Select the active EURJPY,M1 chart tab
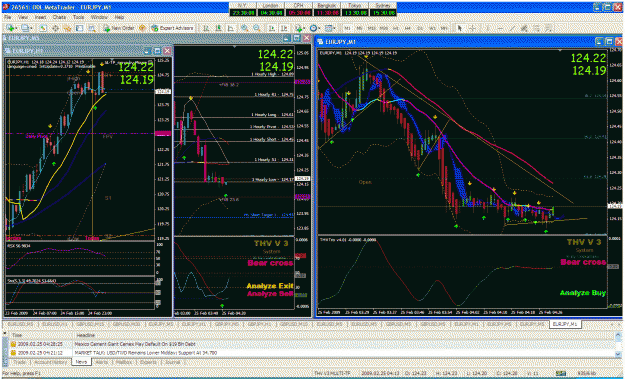 tap(565, 324)
